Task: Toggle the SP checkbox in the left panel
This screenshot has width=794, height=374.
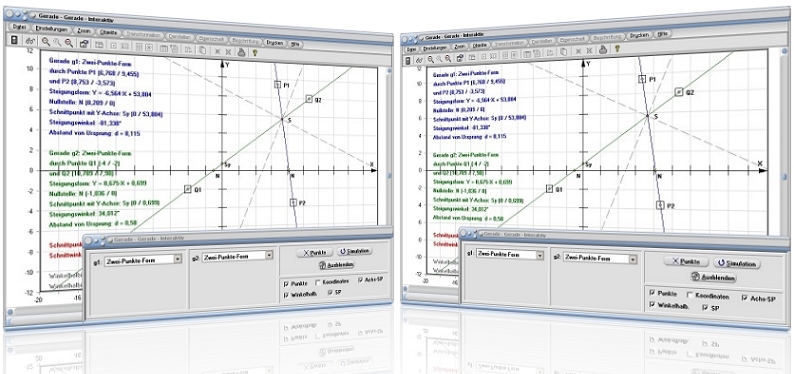Action: 331,292
